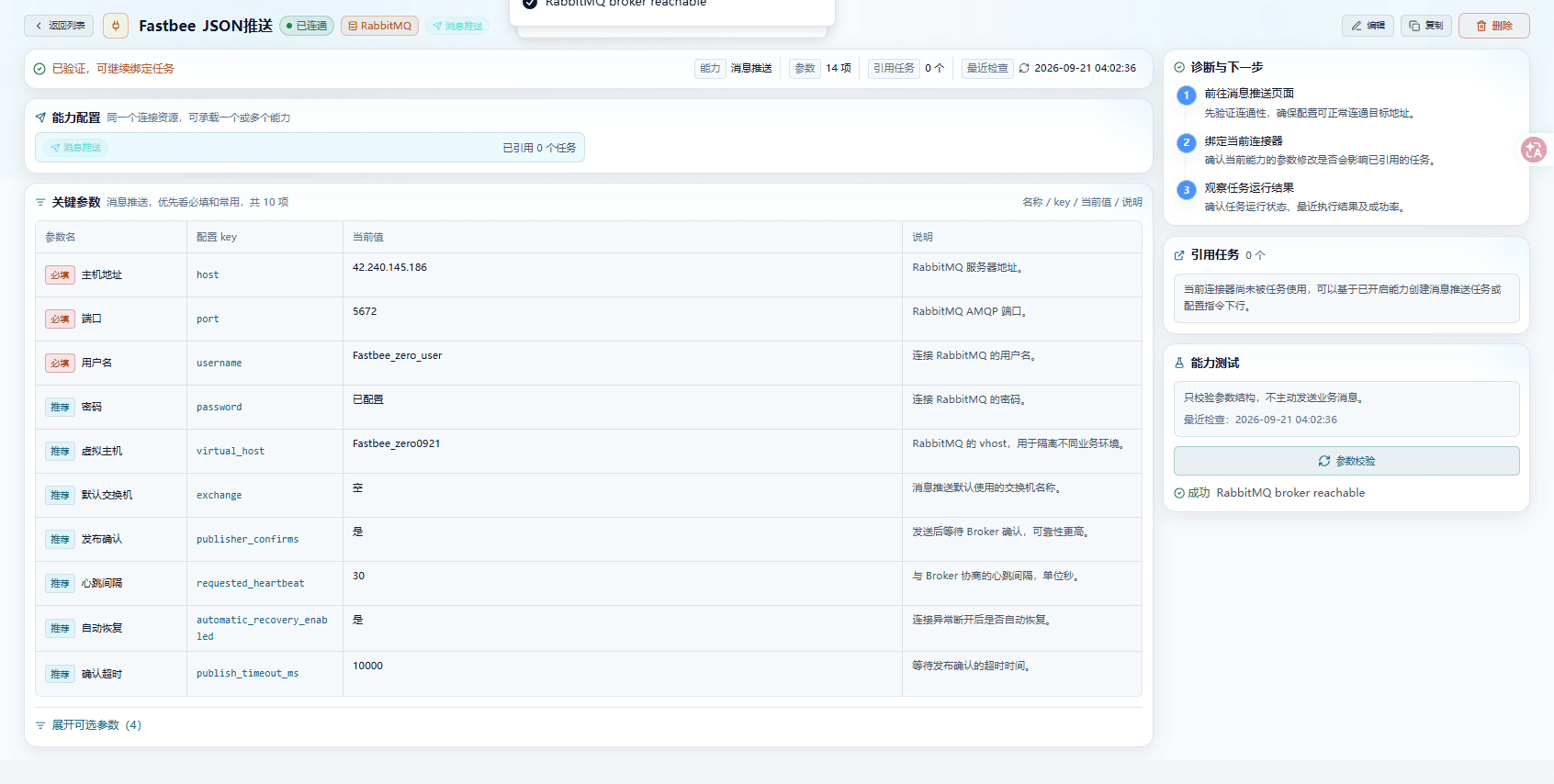This screenshot has height=784, width=1554.
Task: Click the filter icon beside 关键参数
Action: tap(40, 202)
